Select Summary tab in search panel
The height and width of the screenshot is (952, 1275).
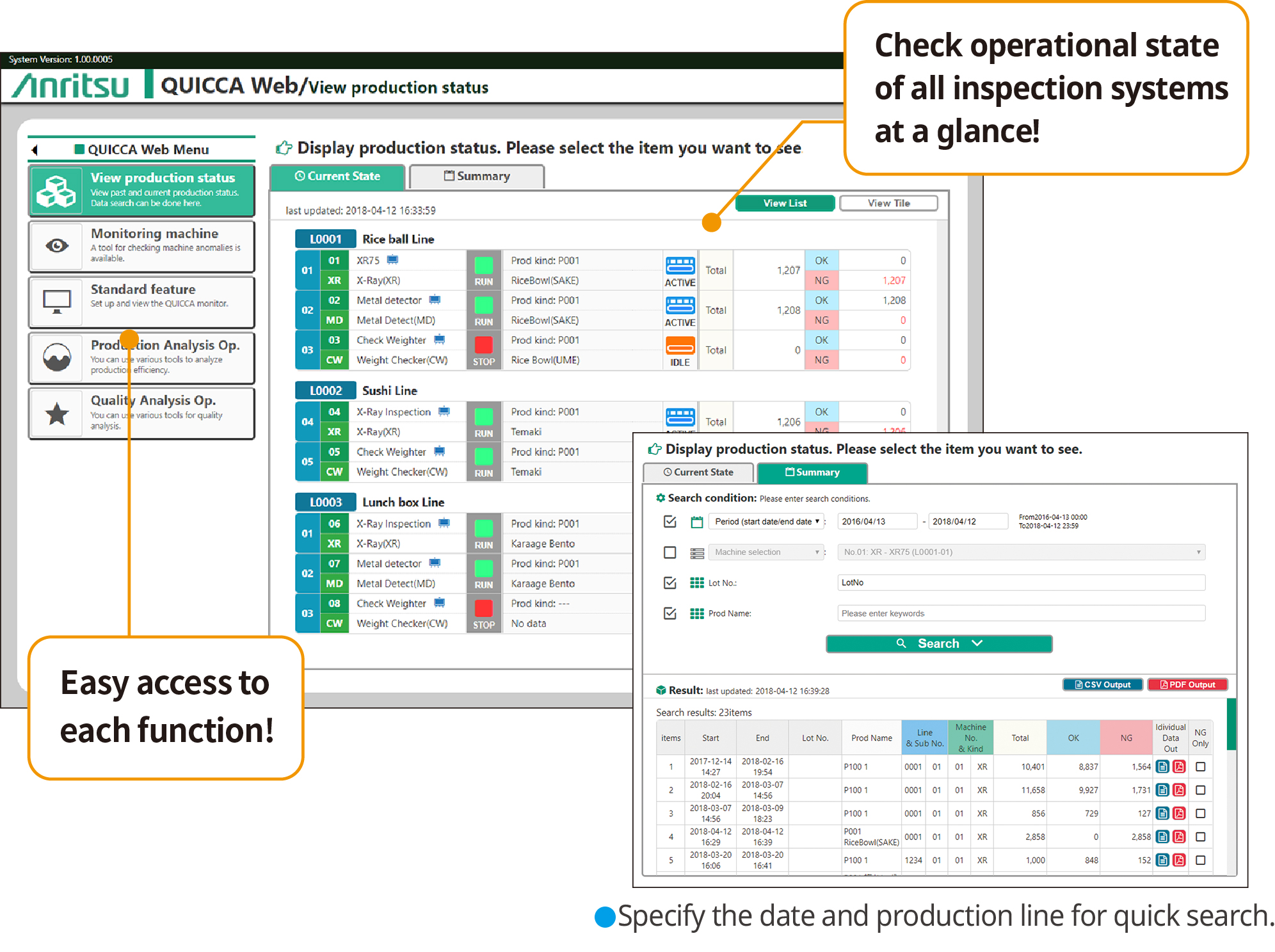coord(812,472)
